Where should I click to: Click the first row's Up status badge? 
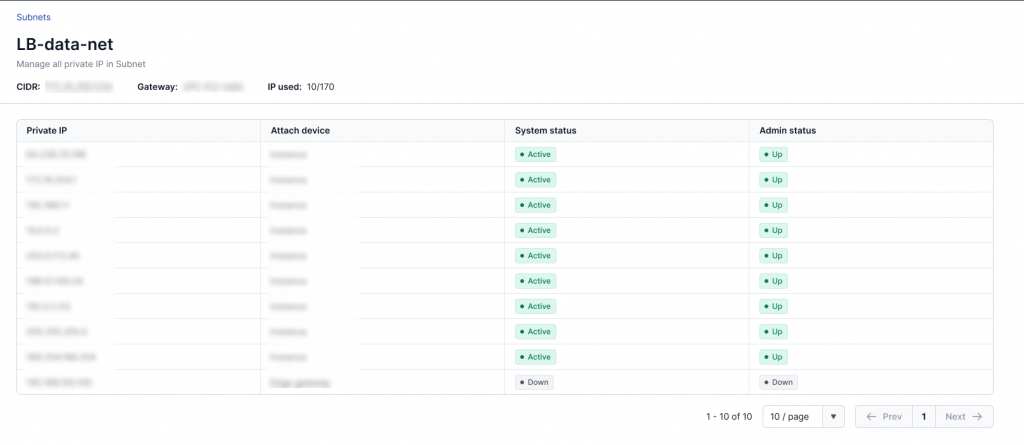point(773,154)
